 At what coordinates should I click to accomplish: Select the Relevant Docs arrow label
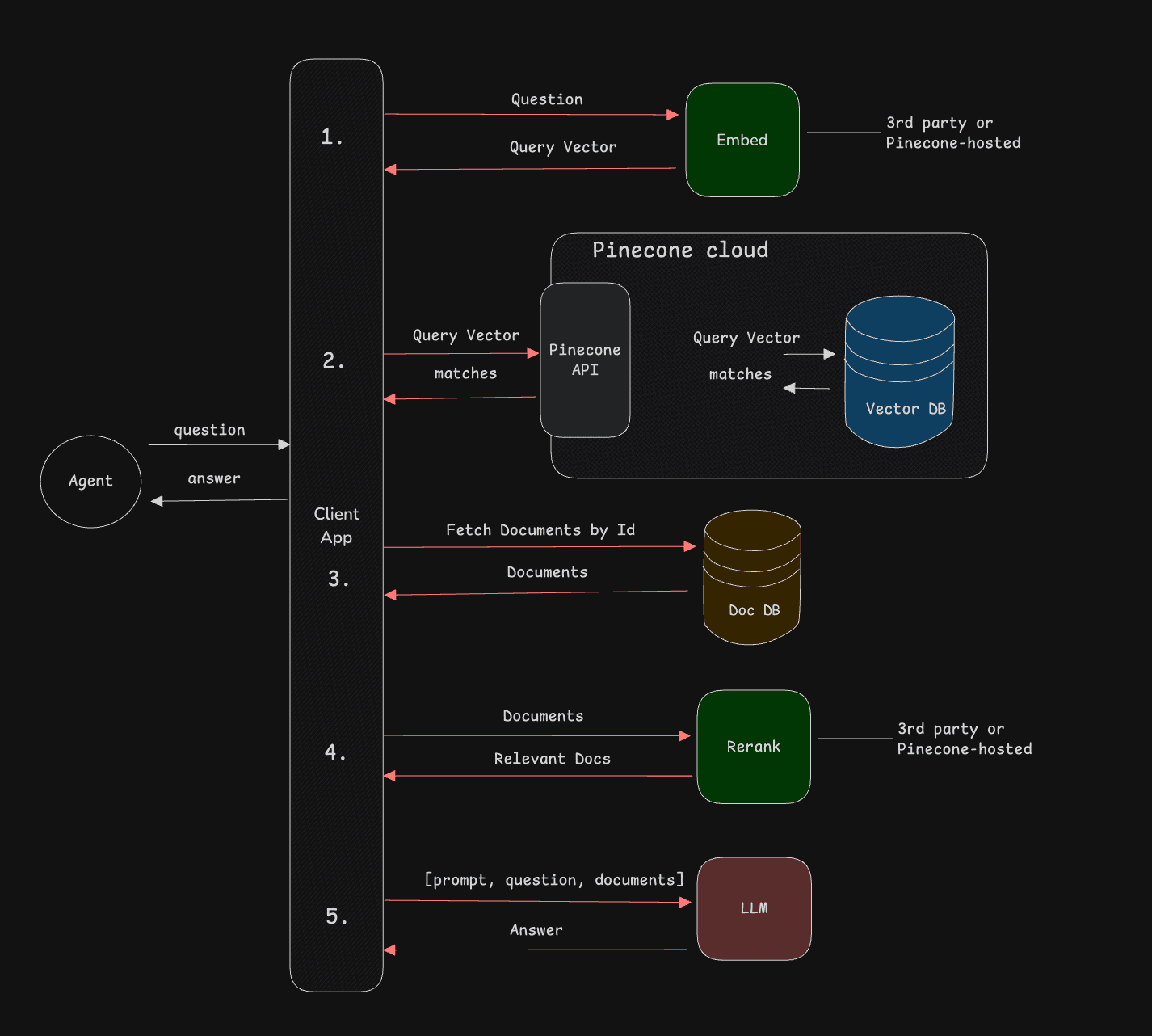pos(552,759)
